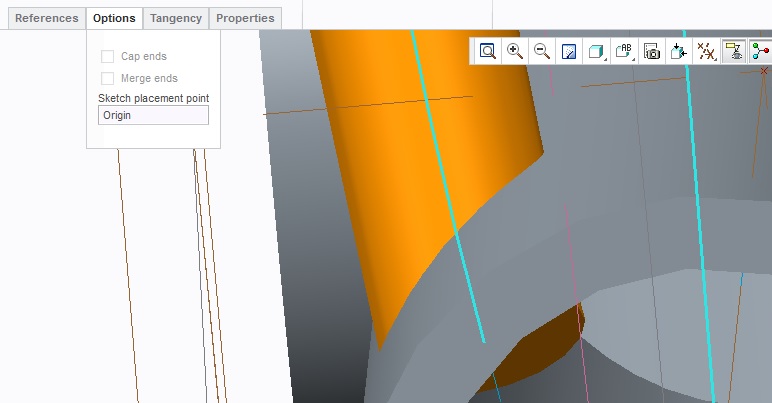Click the Sketch placement point Origin field
The height and width of the screenshot is (403, 772).
153,115
